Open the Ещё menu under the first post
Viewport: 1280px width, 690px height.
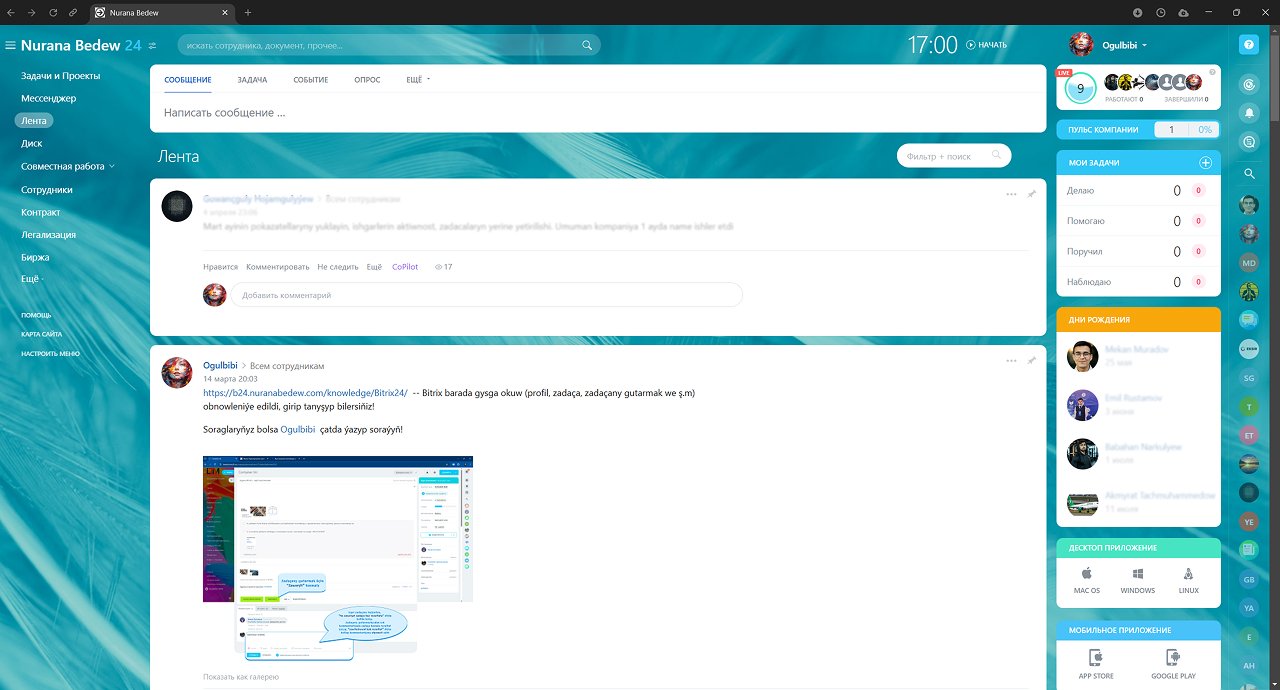[374, 267]
